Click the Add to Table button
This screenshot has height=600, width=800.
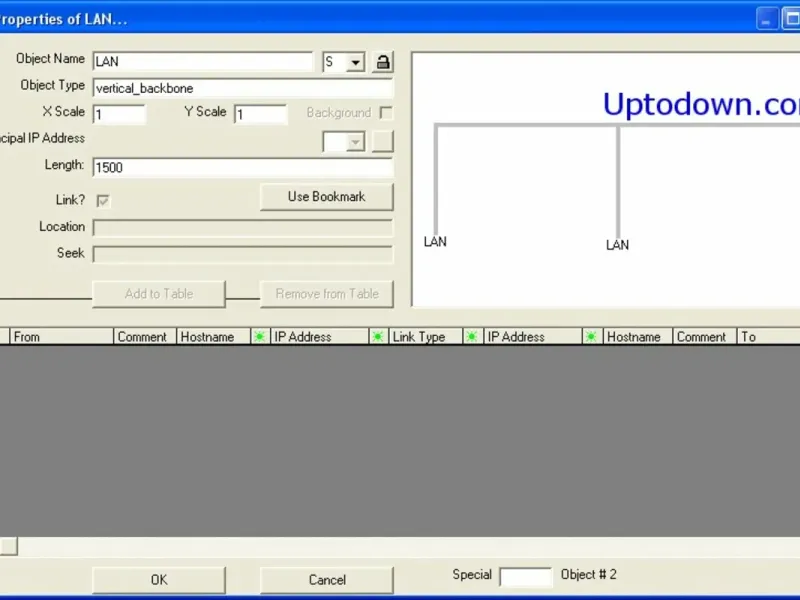[x=159, y=294]
